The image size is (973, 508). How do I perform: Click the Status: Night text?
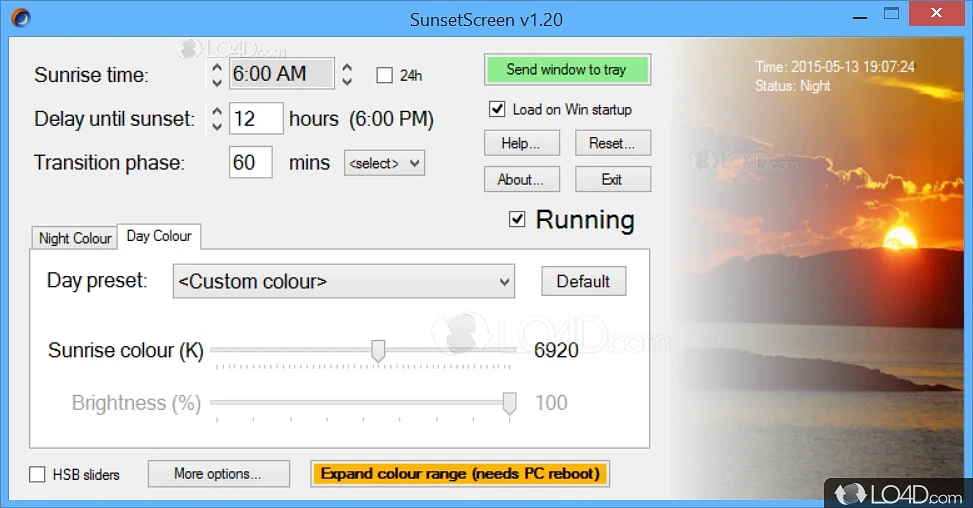792,86
